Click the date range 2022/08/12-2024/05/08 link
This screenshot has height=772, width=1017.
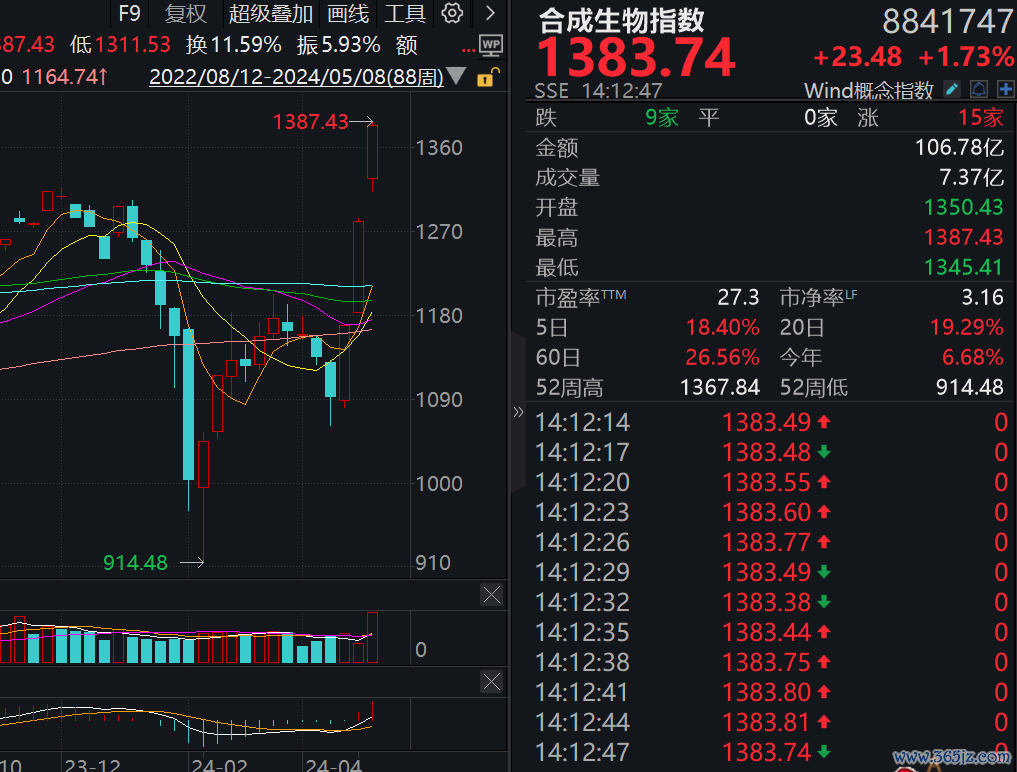pyautogui.click(x=296, y=77)
